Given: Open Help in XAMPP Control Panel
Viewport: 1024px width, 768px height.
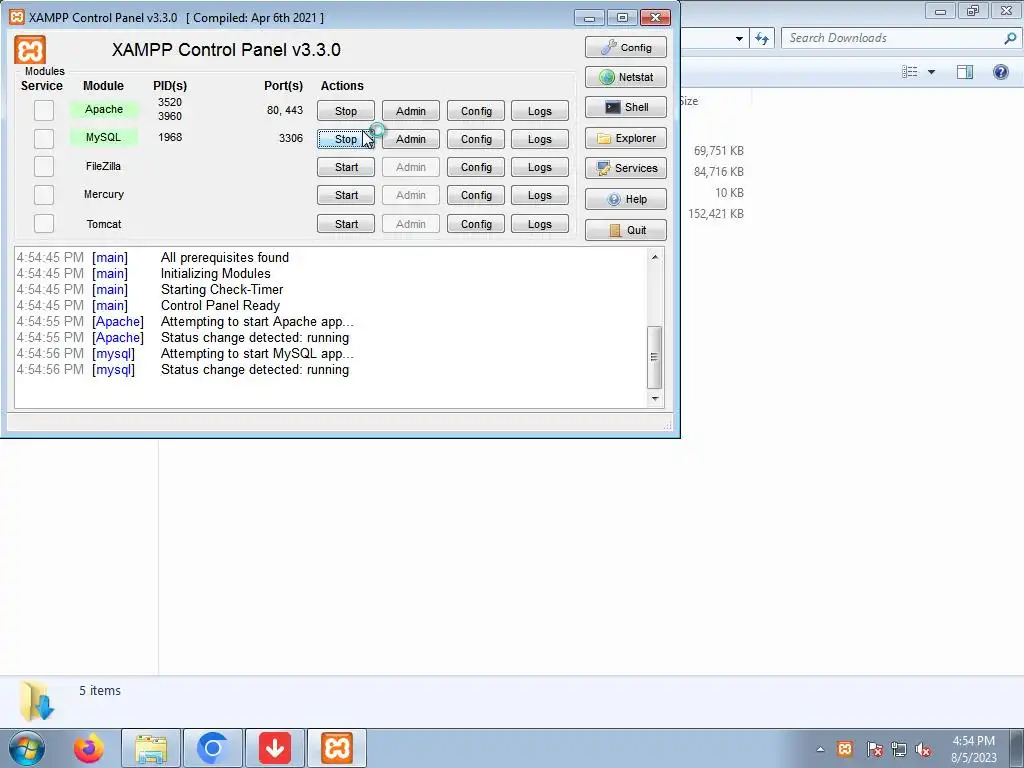Looking at the screenshot, I should pyautogui.click(x=626, y=199).
